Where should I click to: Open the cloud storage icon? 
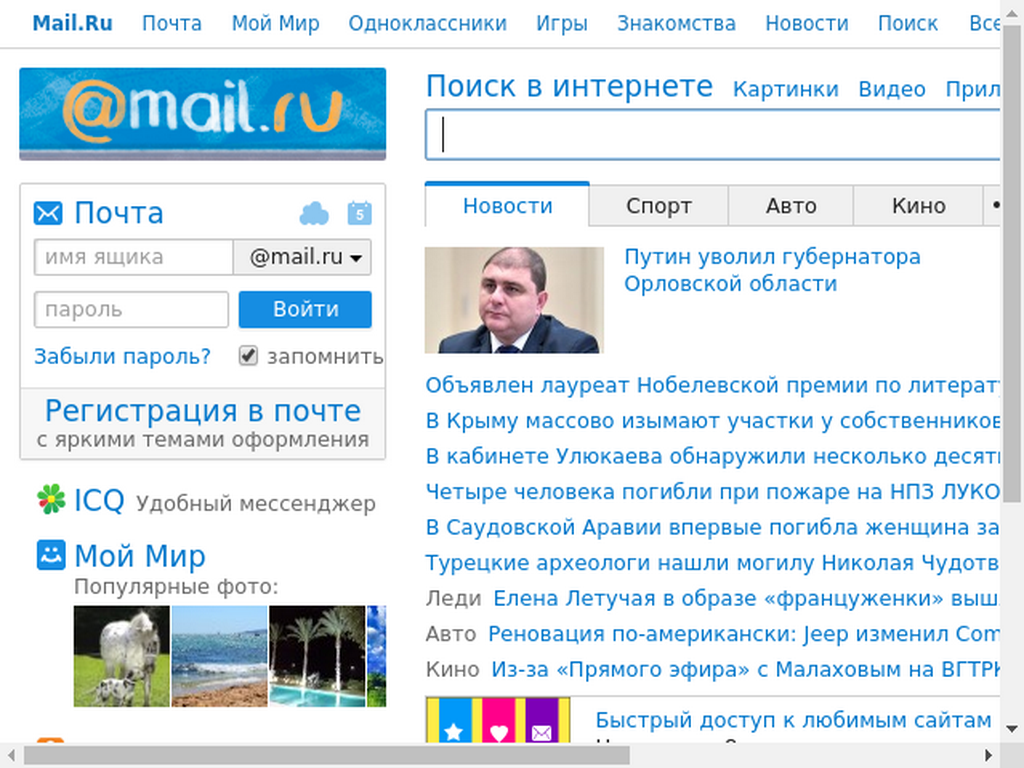click(x=314, y=214)
